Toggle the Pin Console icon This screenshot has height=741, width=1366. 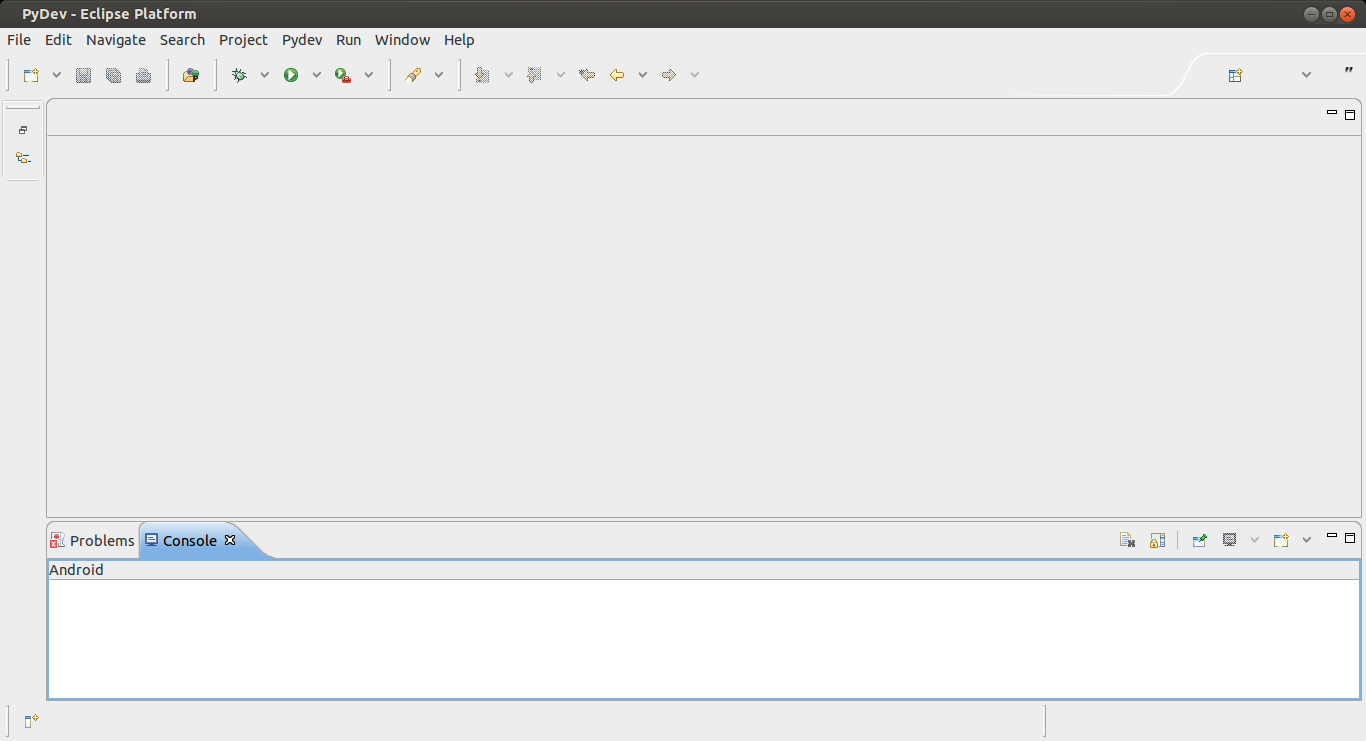pyautogui.click(x=1200, y=540)
